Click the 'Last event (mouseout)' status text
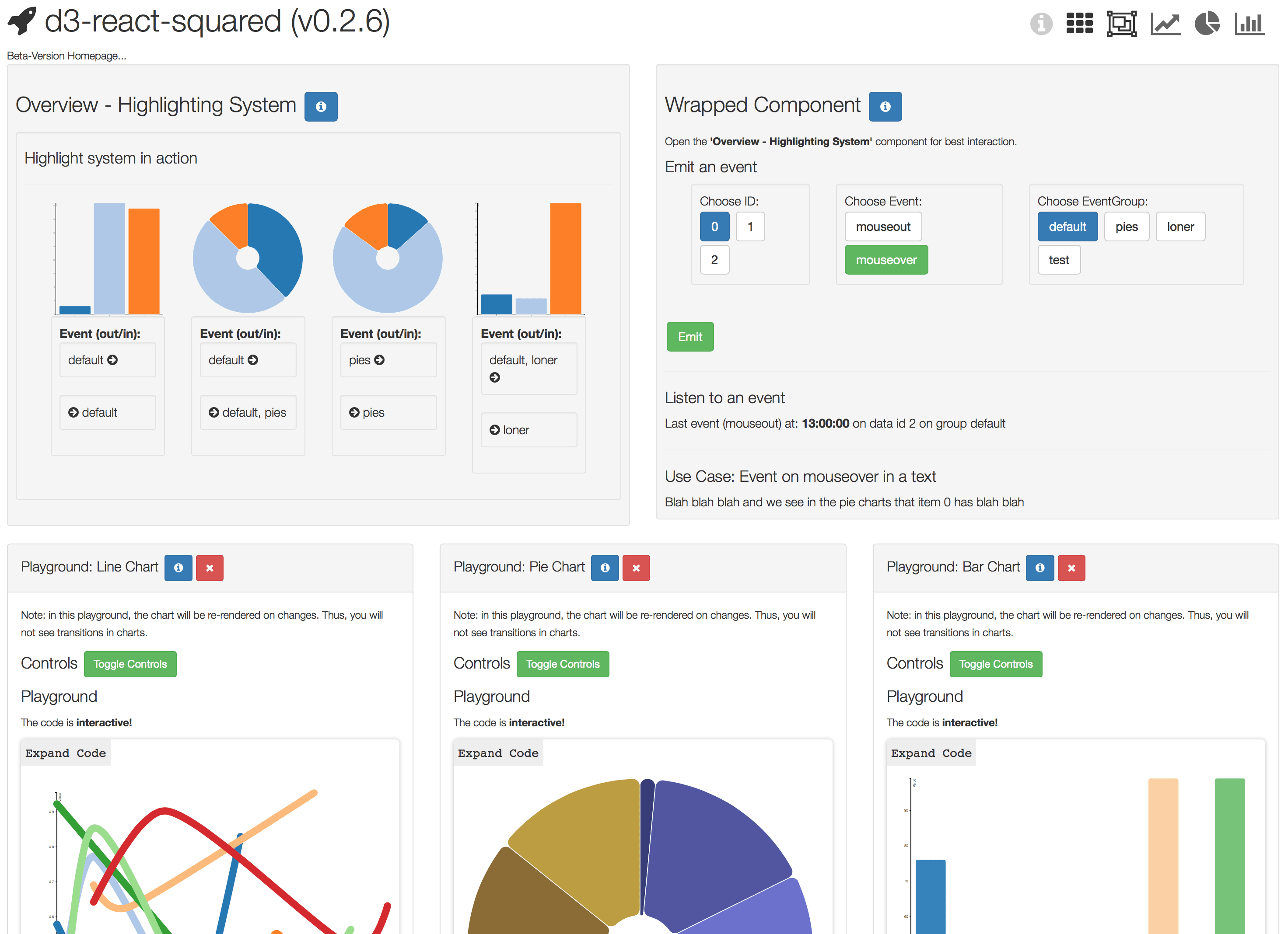Viewport: 1288px width, 934px height. coord(835,423)
